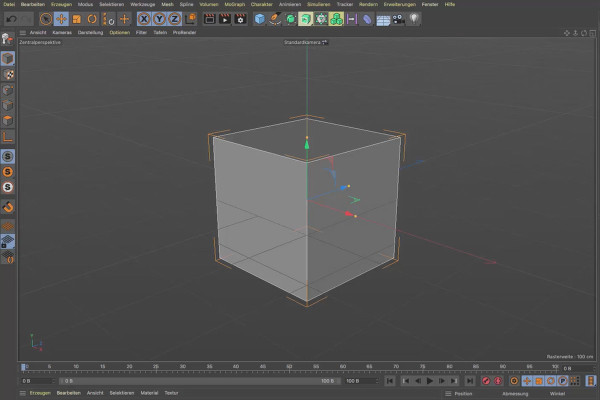Open the Mesh menu
Screen dimensions: 600x400
click(167, 4)
